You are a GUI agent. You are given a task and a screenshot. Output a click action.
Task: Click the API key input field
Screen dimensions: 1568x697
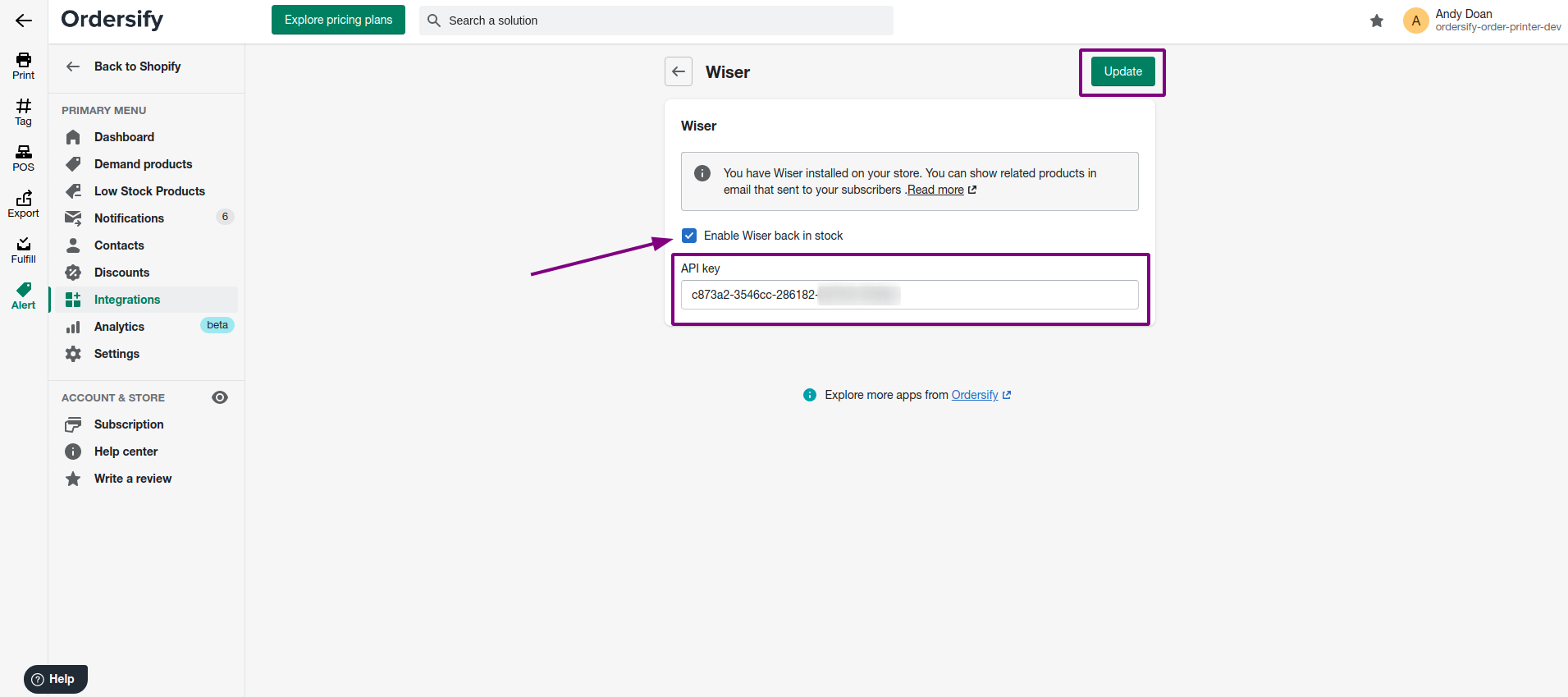pos(909,295)
